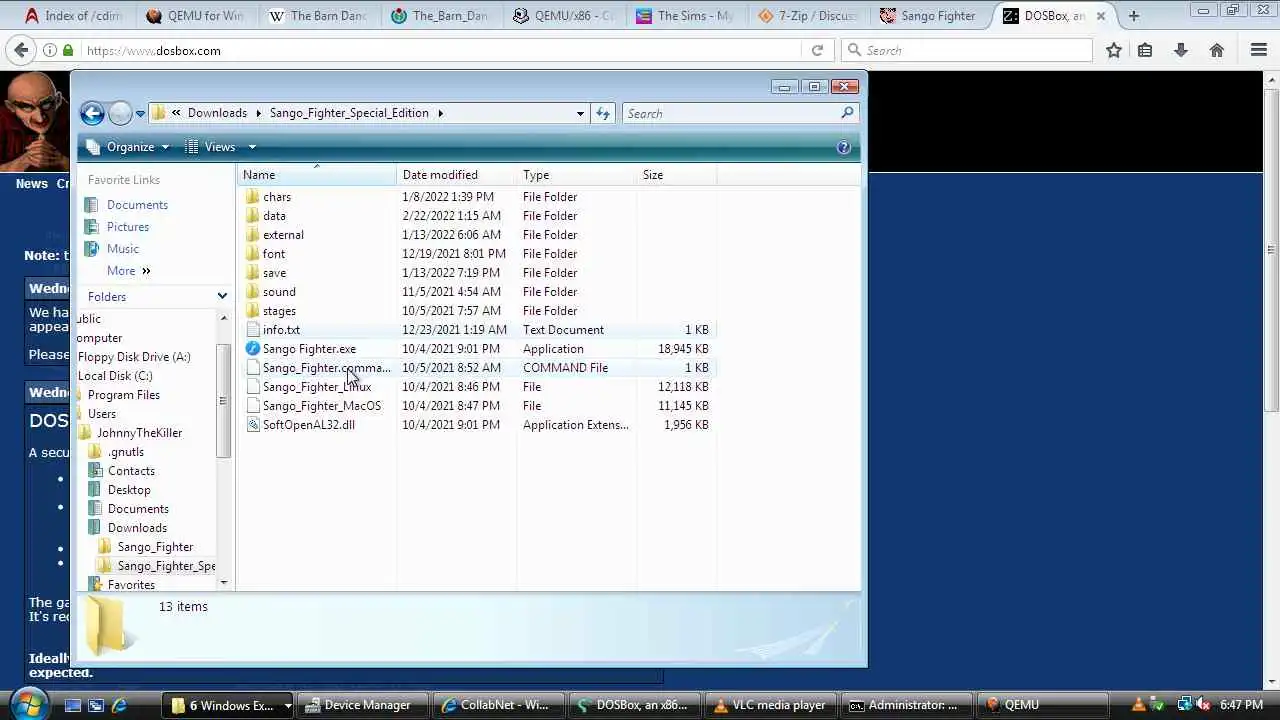Sort by the Type column header
Image resolution: width=1280 pixels, height=720 pixels.
576,175
